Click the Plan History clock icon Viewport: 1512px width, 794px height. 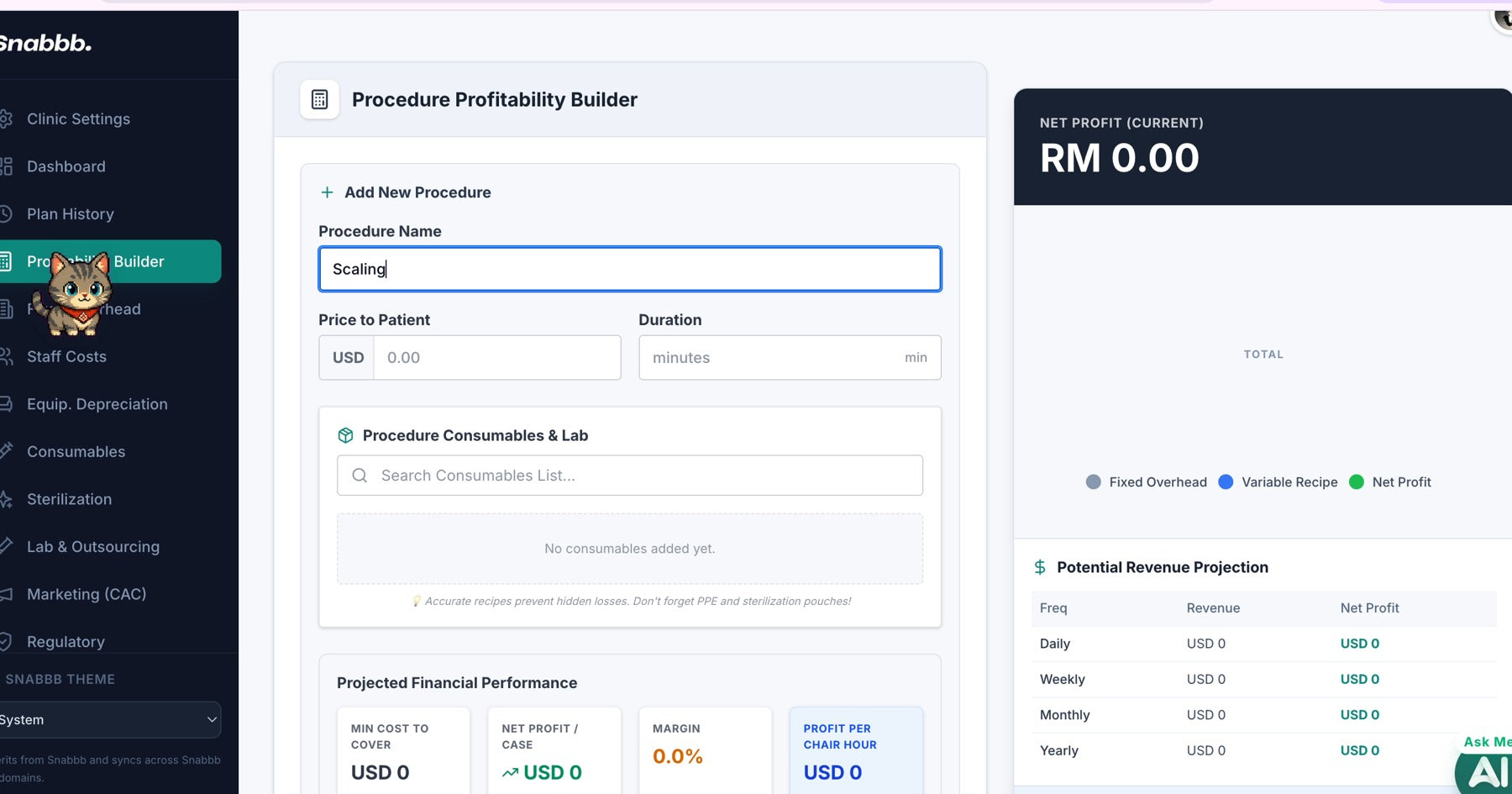(5, 214)
